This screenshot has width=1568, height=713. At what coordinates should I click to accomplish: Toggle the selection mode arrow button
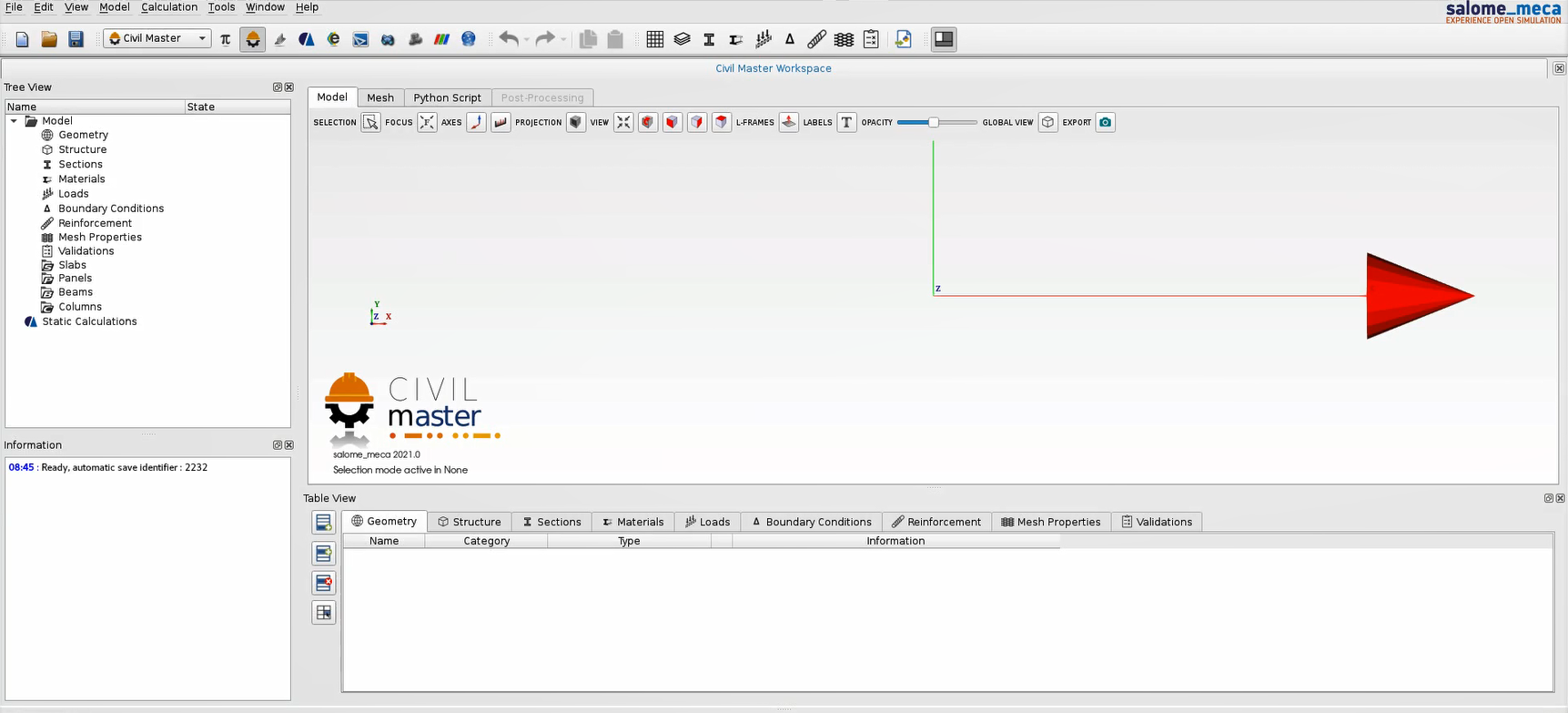click(x=370, y=122)
